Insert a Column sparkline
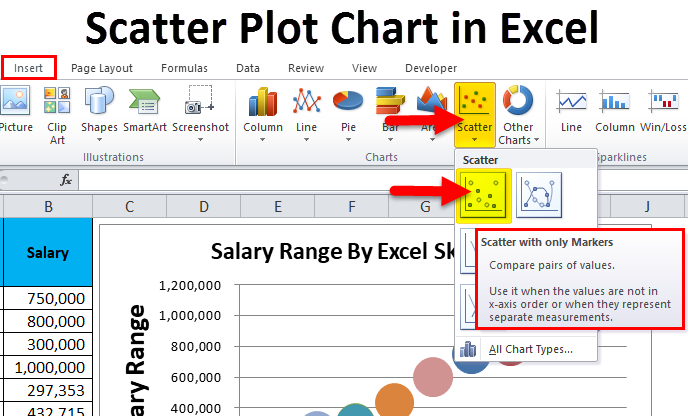688x416 pixels. pyautogui.click(x=615, y=100)
